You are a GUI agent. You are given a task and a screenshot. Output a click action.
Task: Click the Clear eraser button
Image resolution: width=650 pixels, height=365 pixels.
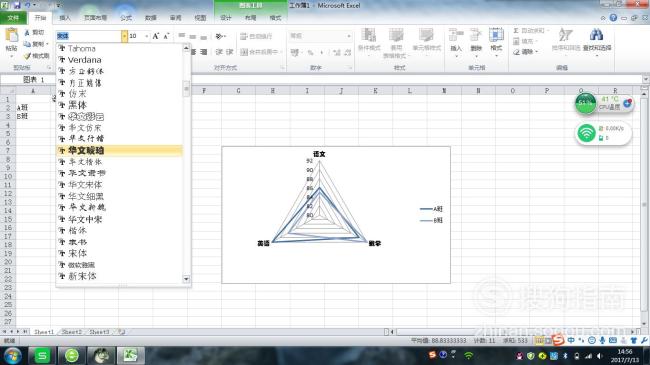click(x=526, y=52)
